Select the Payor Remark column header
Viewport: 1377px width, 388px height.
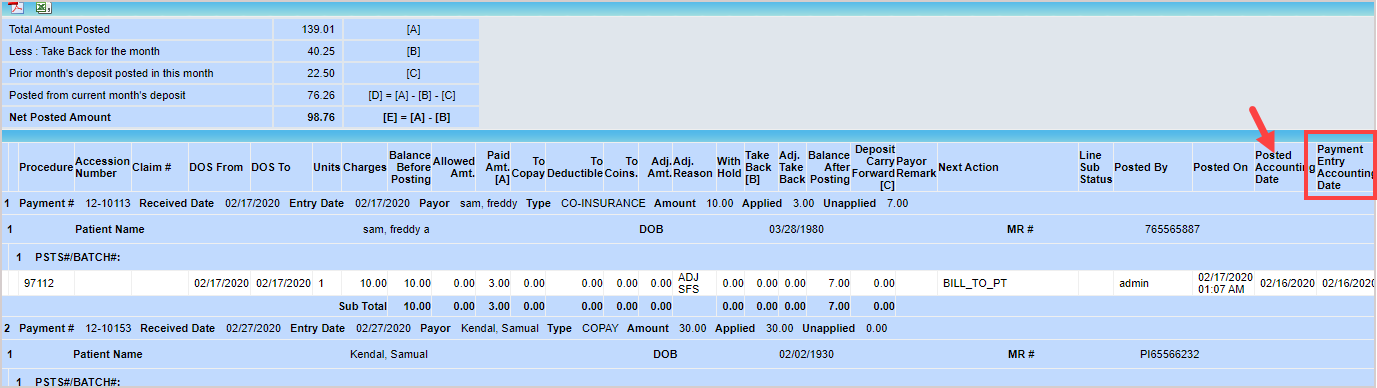[916, 167]
